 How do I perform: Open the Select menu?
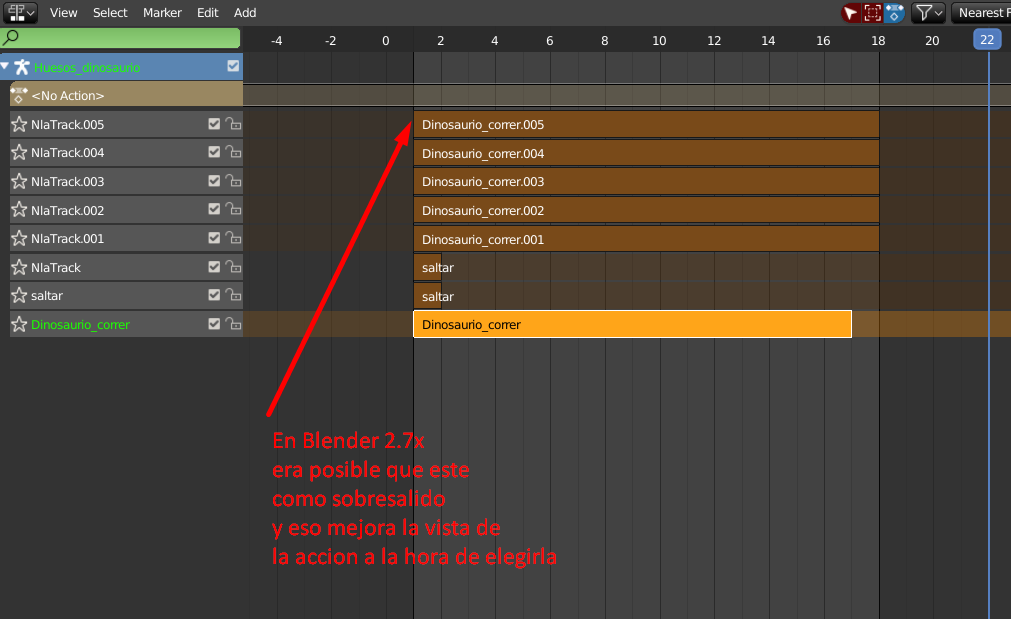pyautogui.click(x=110, y=13)
